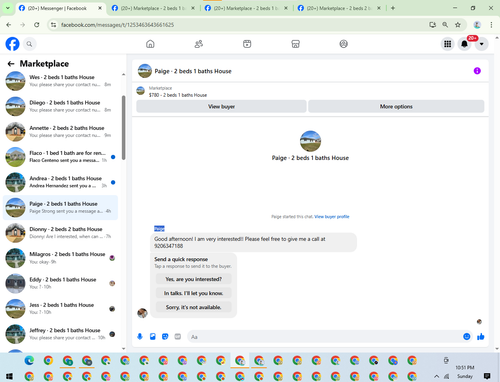This screenshot has height=382, width=500.
Task: Reload the page
Action: (x=37, y=25)
